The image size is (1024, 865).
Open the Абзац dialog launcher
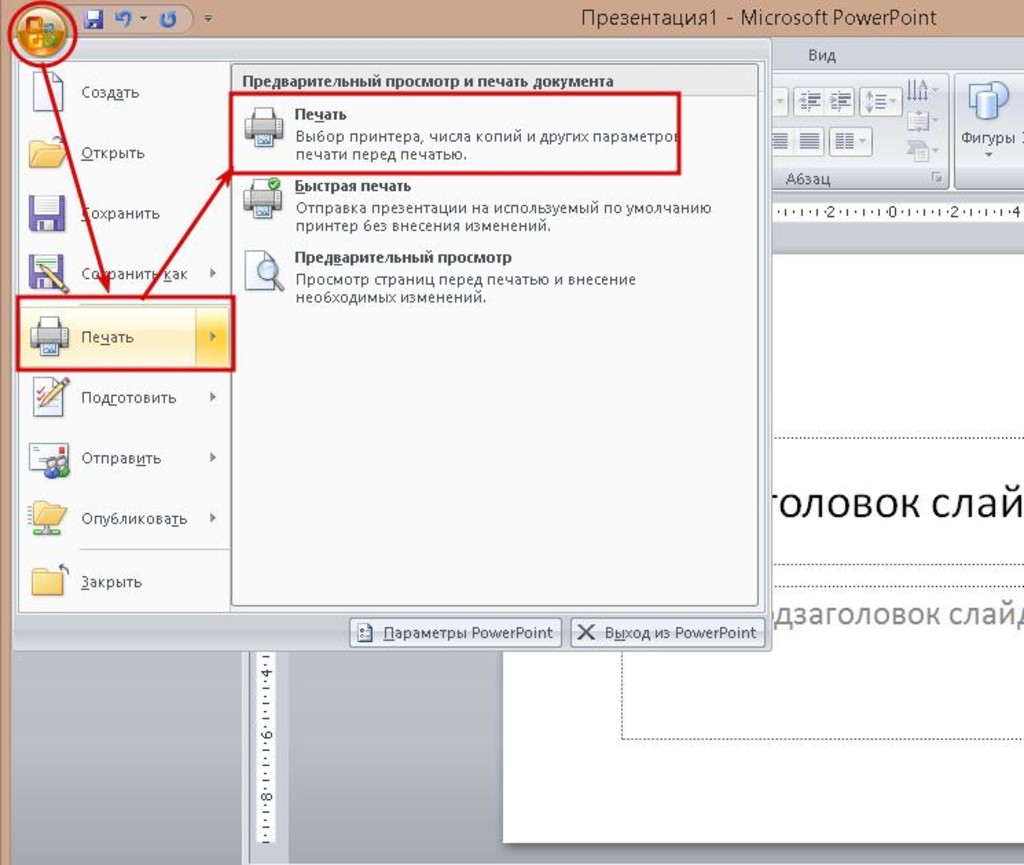pyautogui.click(x=936, y=178)
